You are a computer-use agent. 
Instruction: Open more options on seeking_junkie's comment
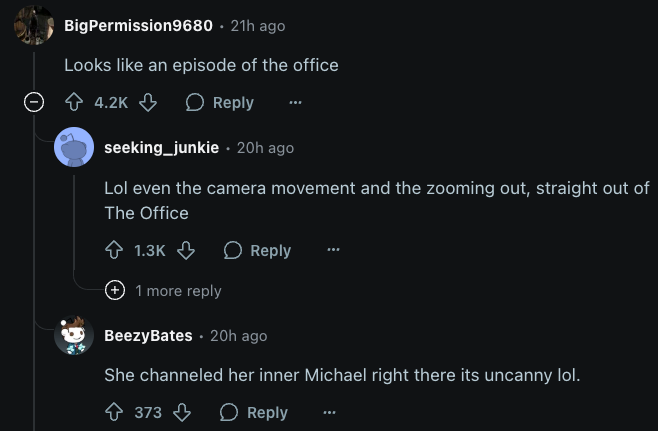(x=334, y=250)
